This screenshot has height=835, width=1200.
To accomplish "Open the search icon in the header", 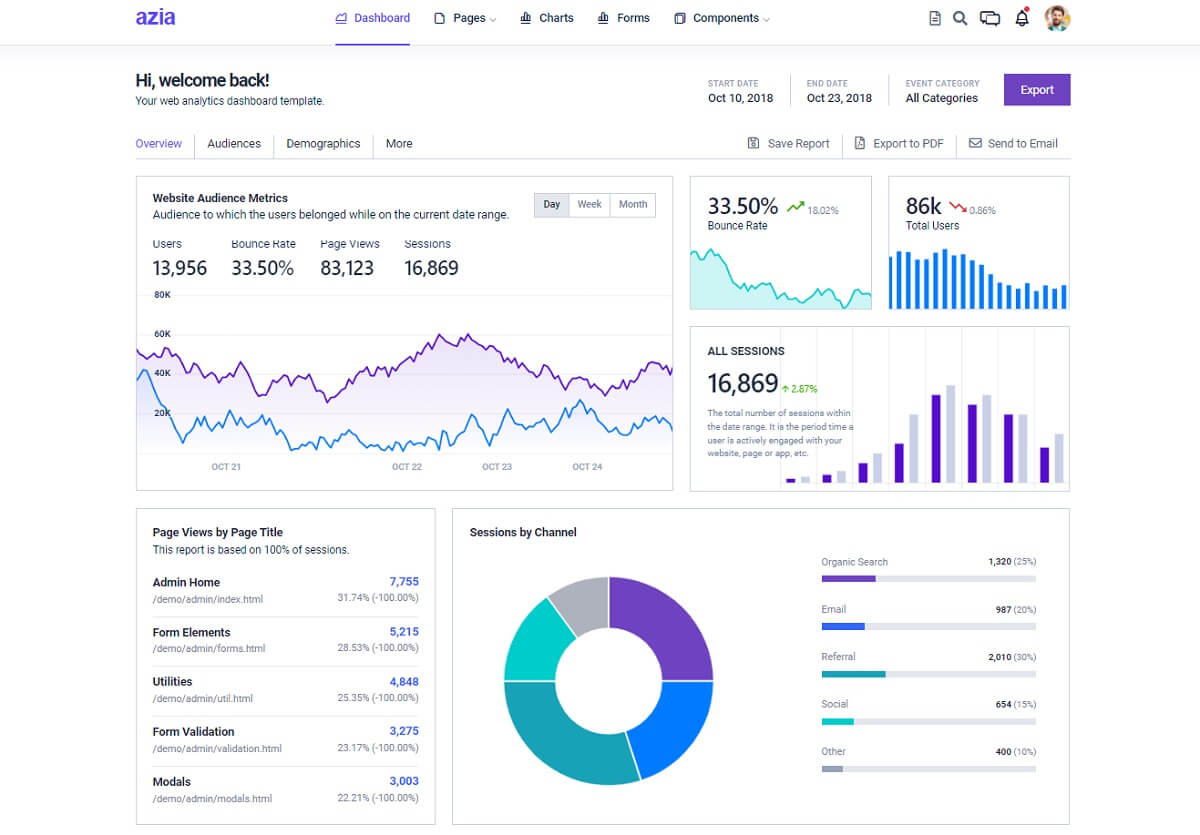I will click(x=960, y=17).
